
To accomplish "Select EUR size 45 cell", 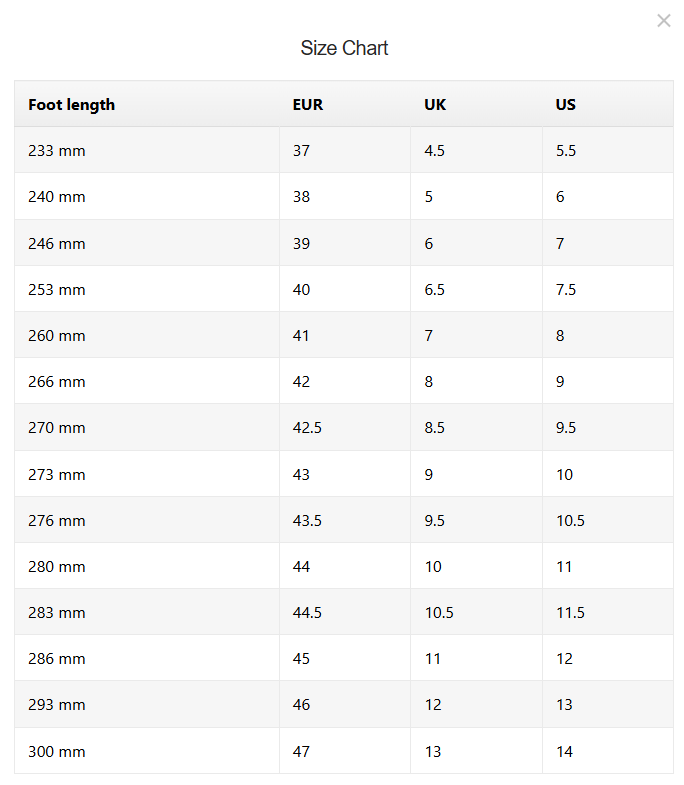I will [302, 659].
